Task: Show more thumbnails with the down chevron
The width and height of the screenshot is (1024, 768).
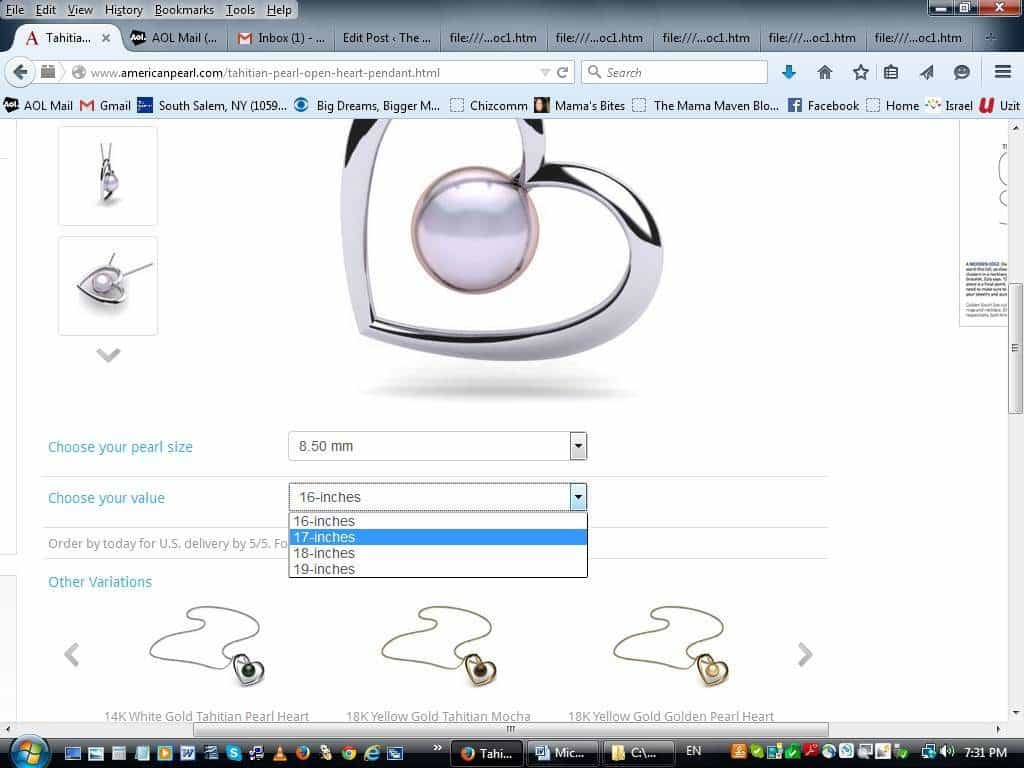Action: coord(108,355)
